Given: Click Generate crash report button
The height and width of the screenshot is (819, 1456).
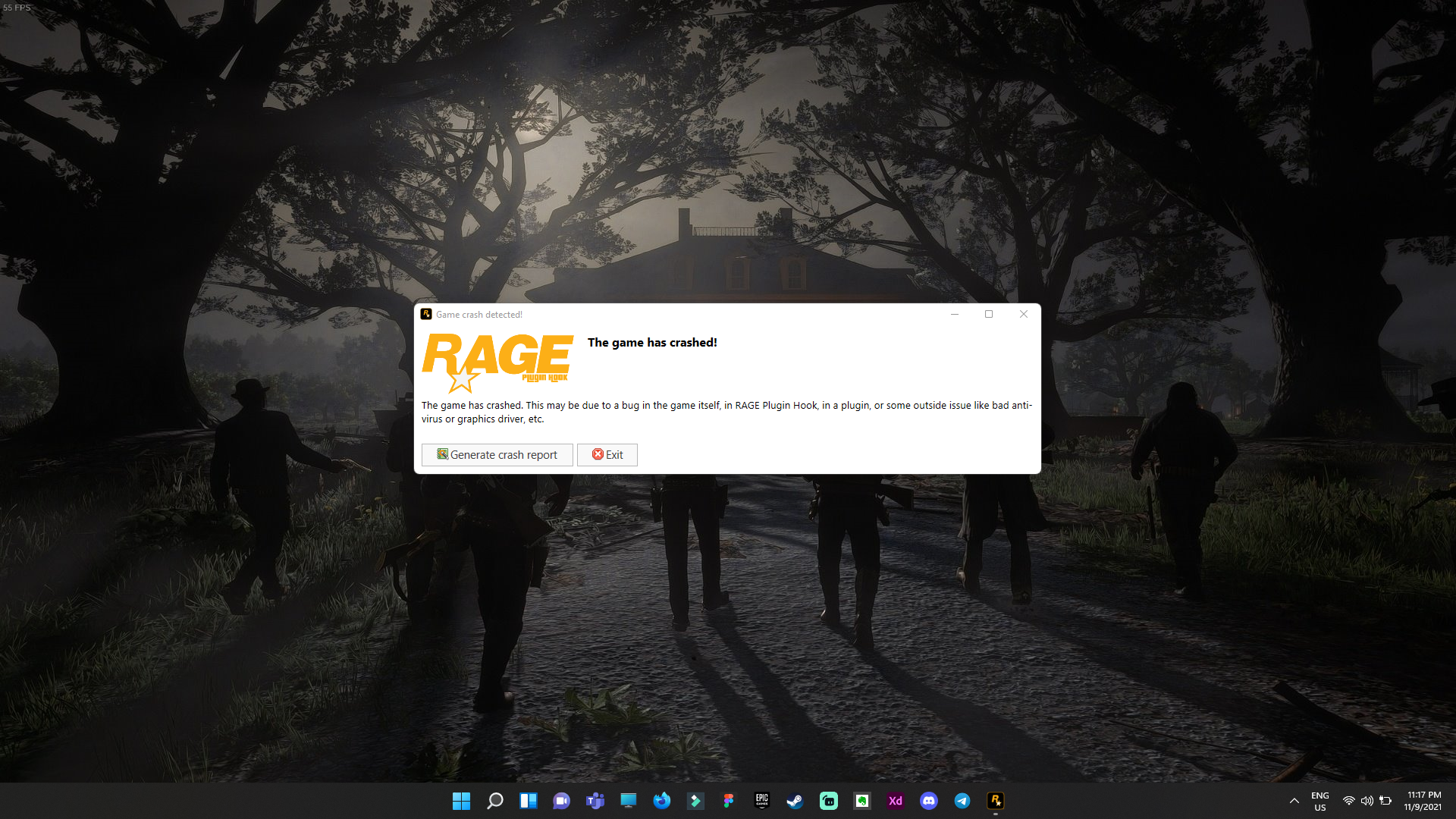Looking at the screenshot, I should click(497, 455).
